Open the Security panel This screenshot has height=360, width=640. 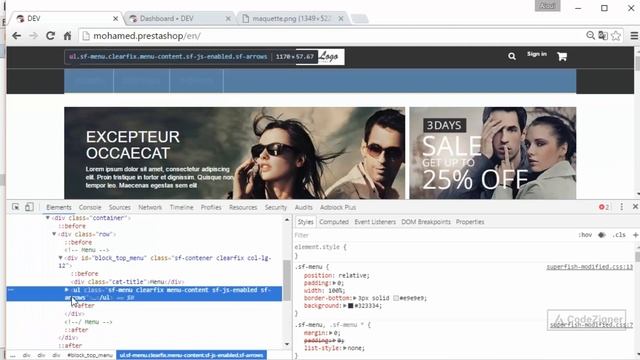click(x=276, y=207)
